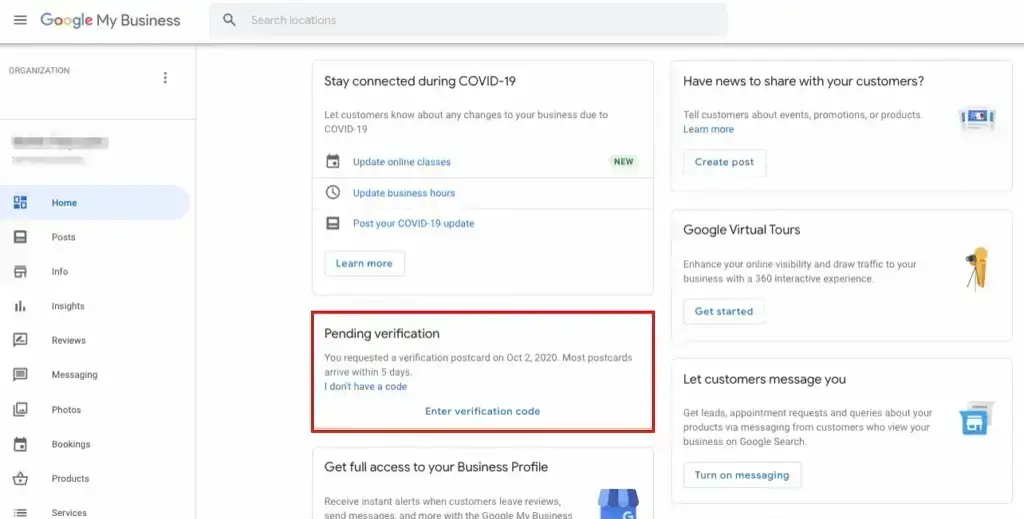Open organization three-dot options menu

pos(165,78)
